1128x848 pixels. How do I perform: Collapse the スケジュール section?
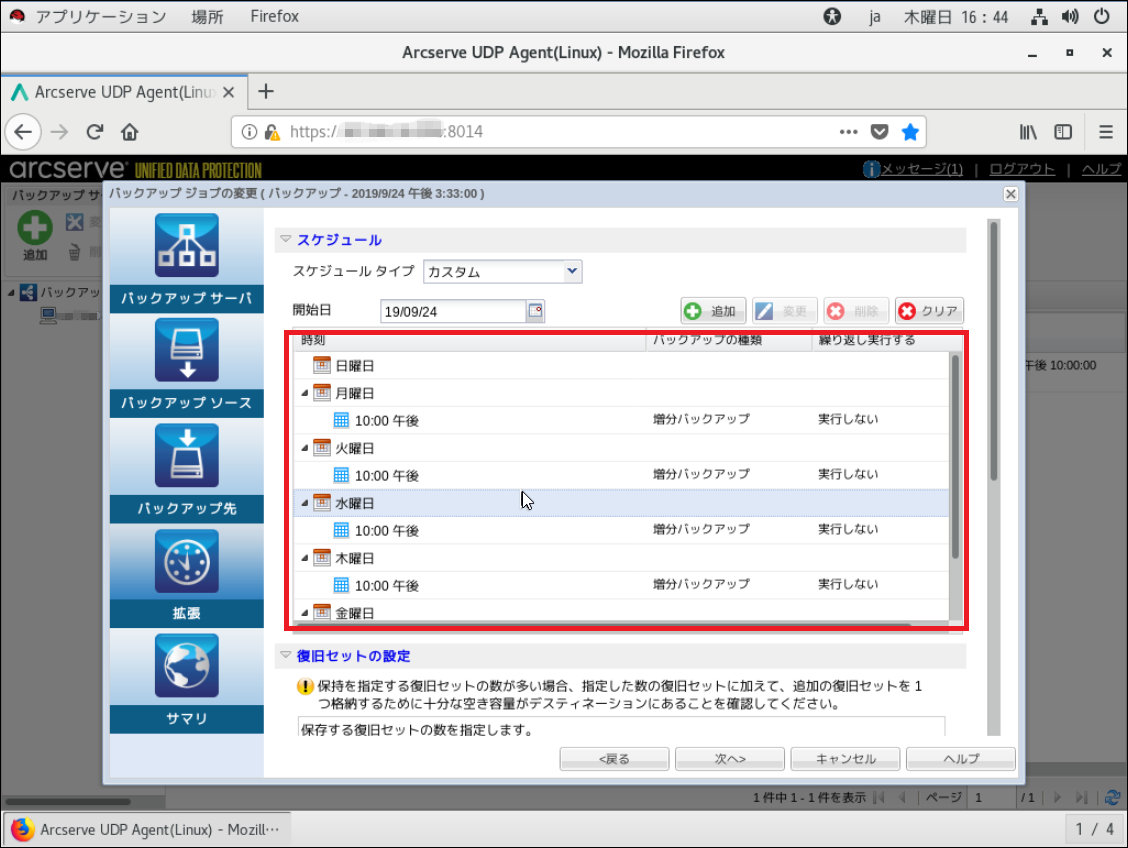[x=286, y=239]
